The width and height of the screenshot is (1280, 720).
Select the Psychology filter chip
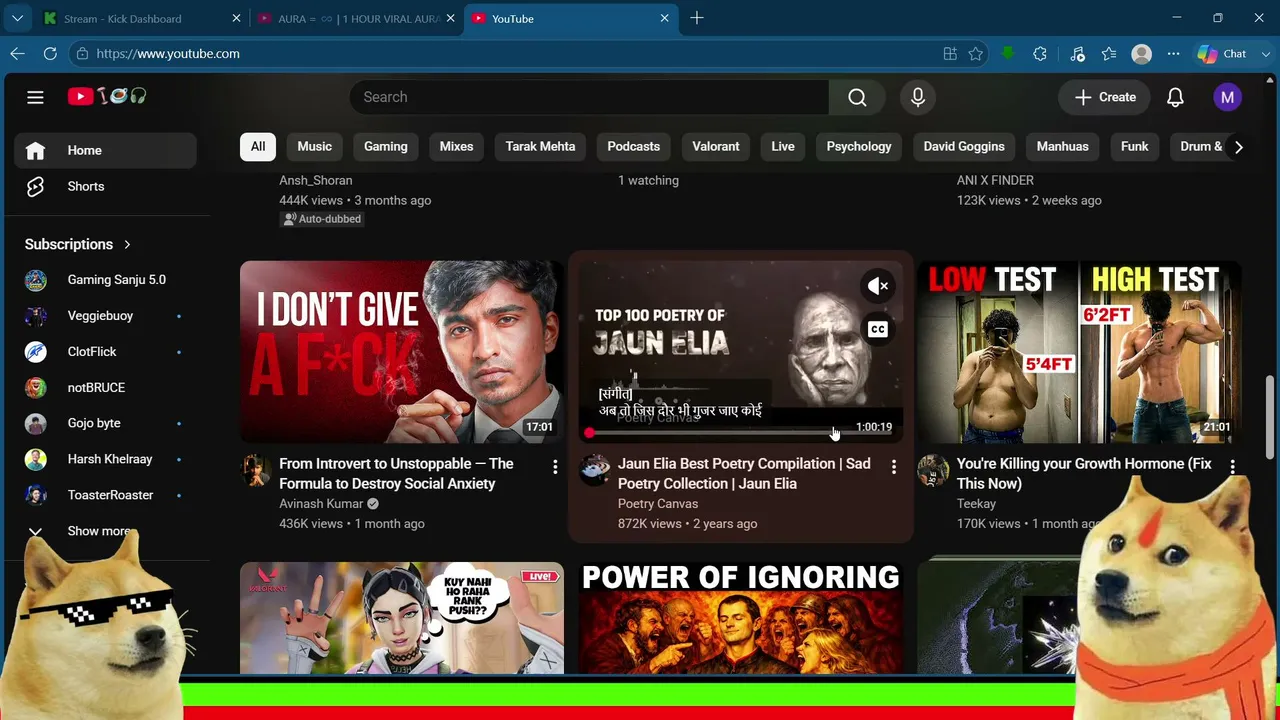[x=859, y=147]
